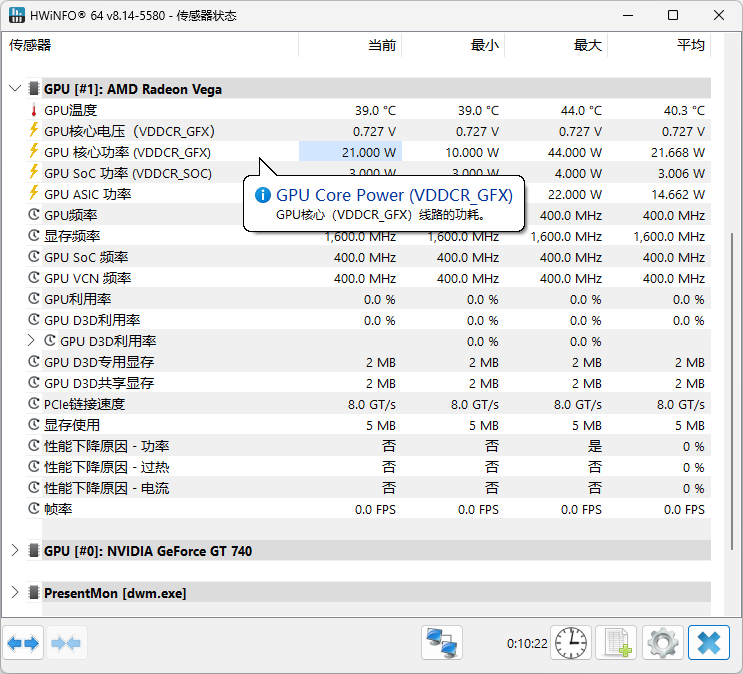Click the 当前 column header
The height and width of the screenshot is (674, 743).
381,46
